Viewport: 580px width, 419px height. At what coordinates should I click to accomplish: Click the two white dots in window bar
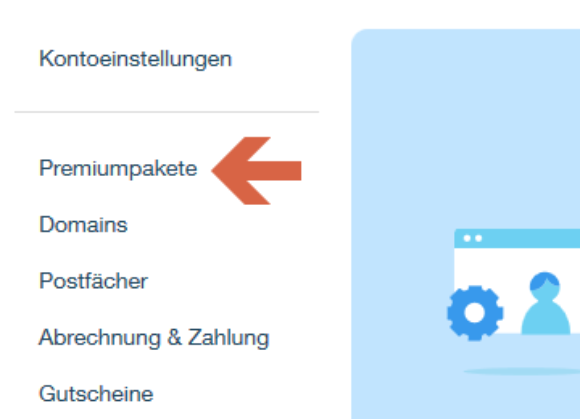[473, 238]
